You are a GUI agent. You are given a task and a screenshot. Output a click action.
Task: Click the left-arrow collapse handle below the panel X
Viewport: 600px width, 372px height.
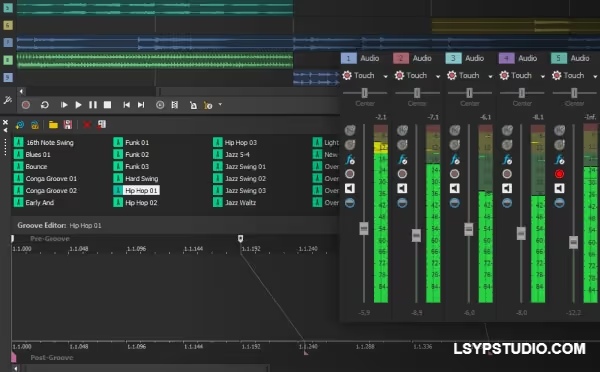click(5, 131)
